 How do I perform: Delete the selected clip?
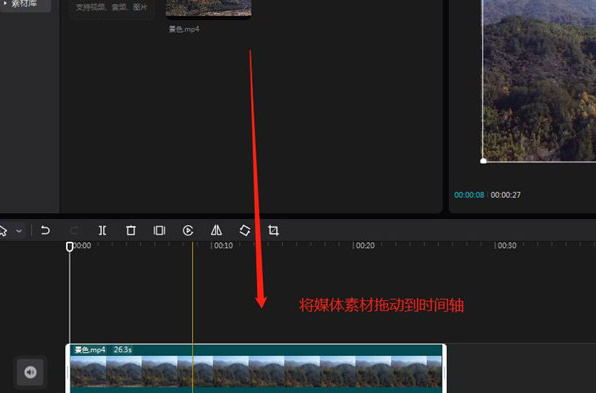[131, 230]
